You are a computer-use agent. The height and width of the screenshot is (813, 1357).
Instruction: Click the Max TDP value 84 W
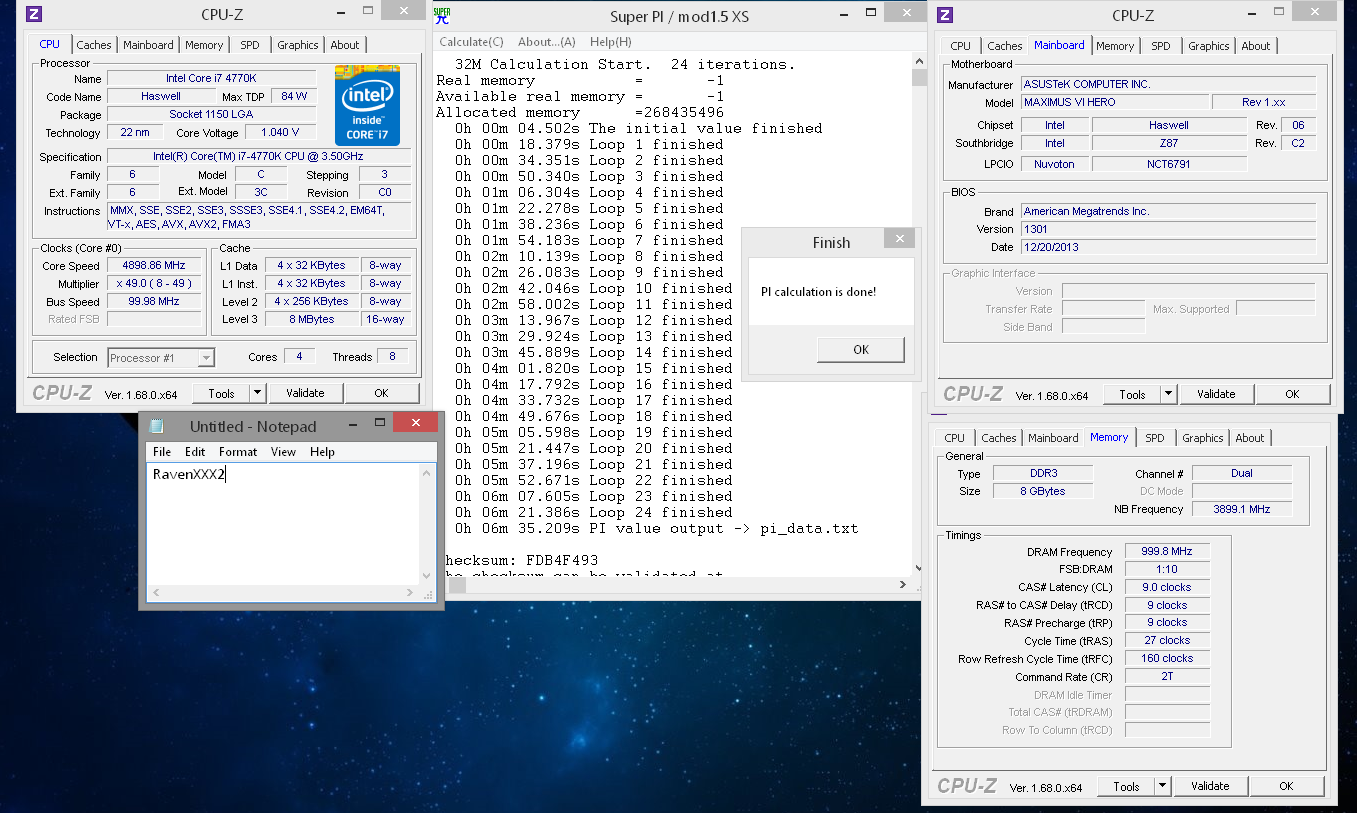294,96
